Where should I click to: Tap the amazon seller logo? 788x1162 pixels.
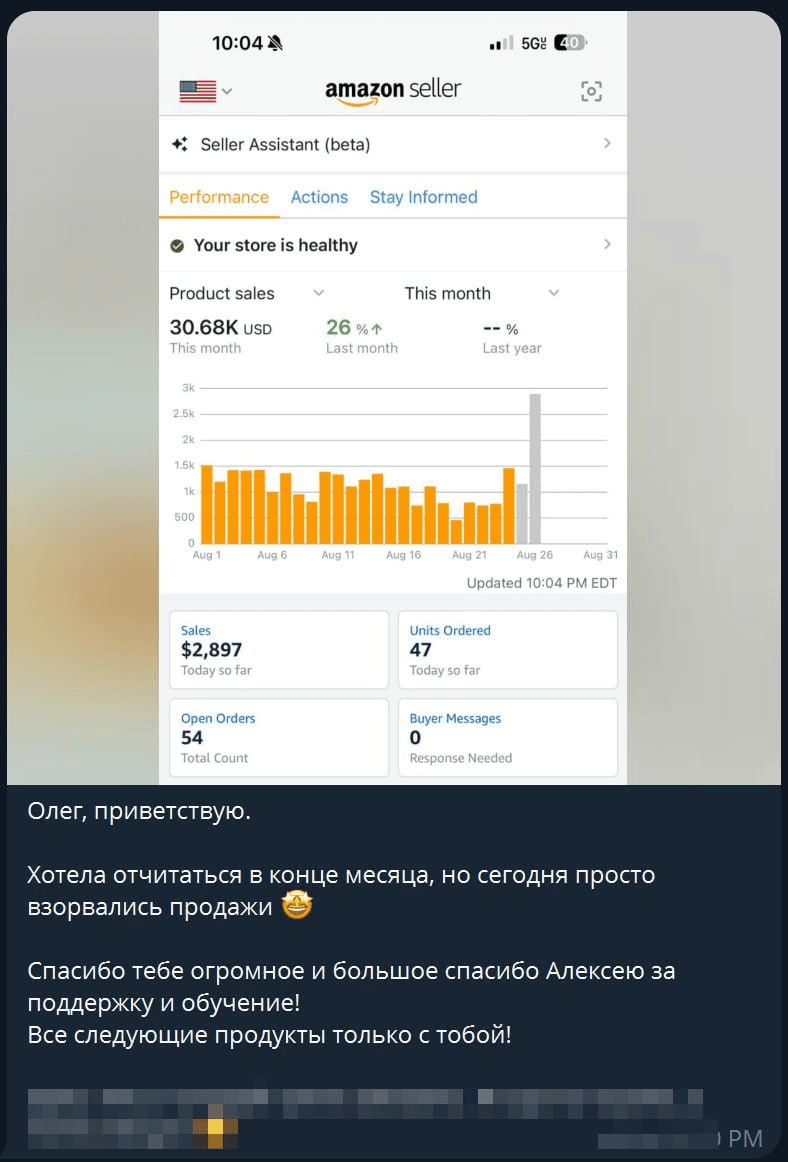[392, 89]
